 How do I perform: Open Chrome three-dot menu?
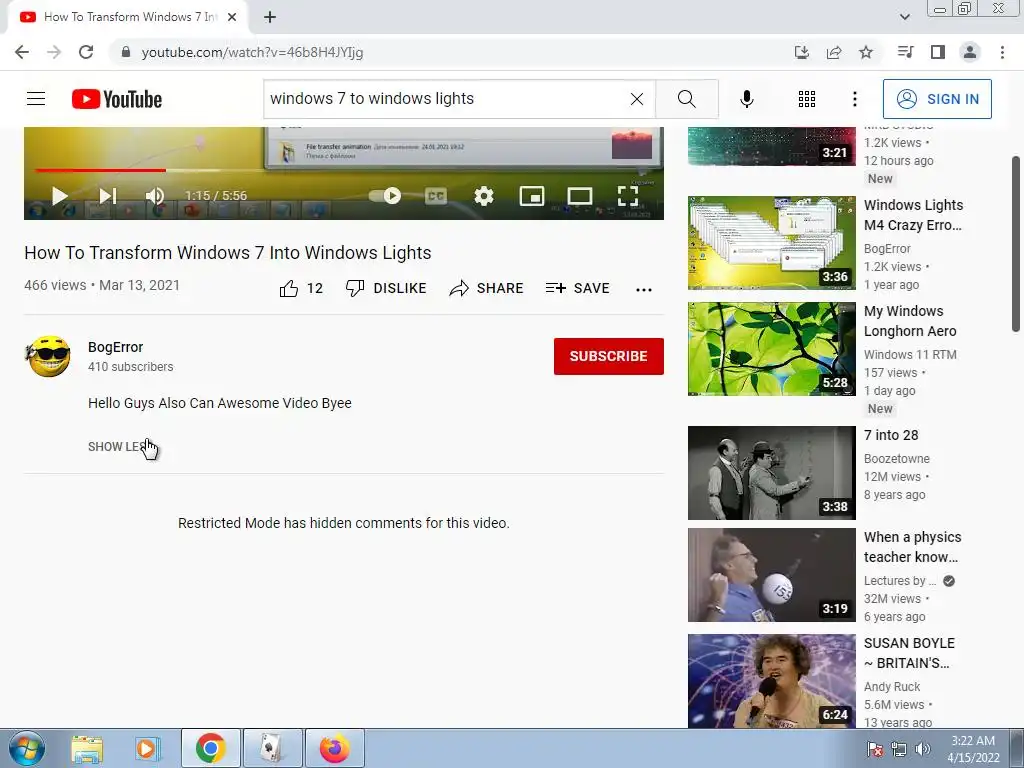[1002, 52]
